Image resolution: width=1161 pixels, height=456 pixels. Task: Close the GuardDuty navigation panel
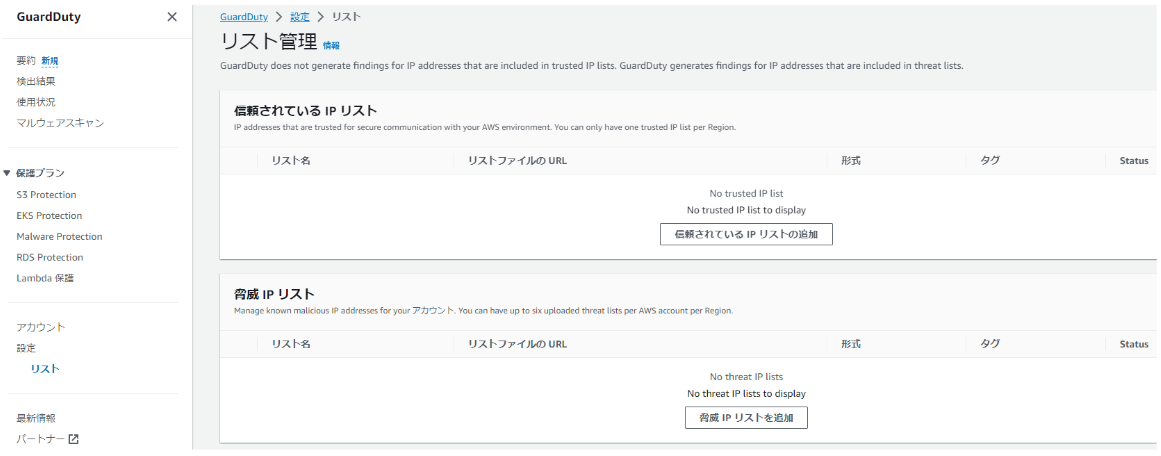click(x=172, y=16)
